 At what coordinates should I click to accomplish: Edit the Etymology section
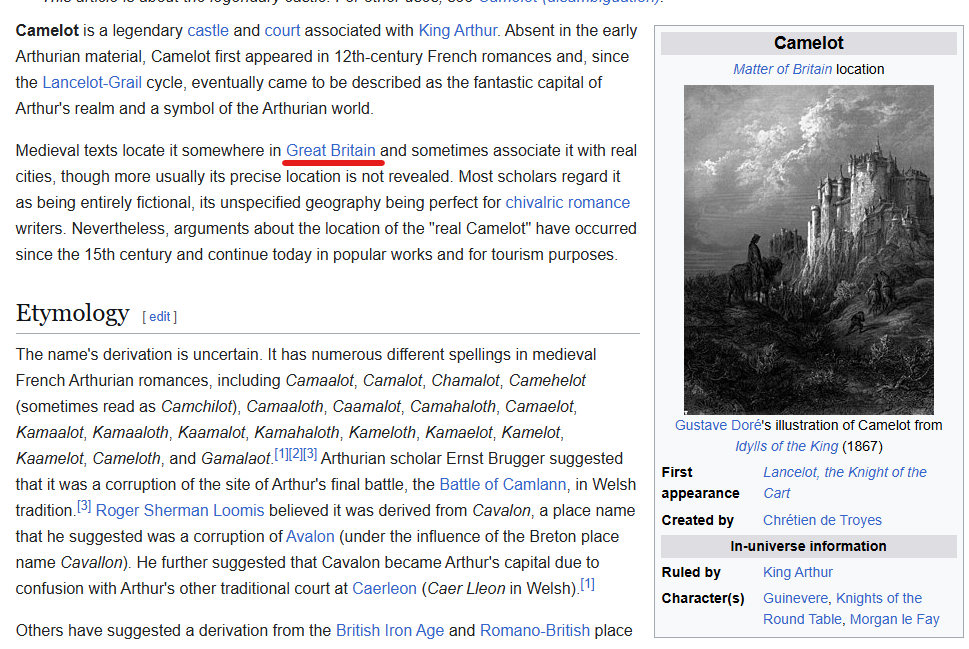(x=159, y=316)
